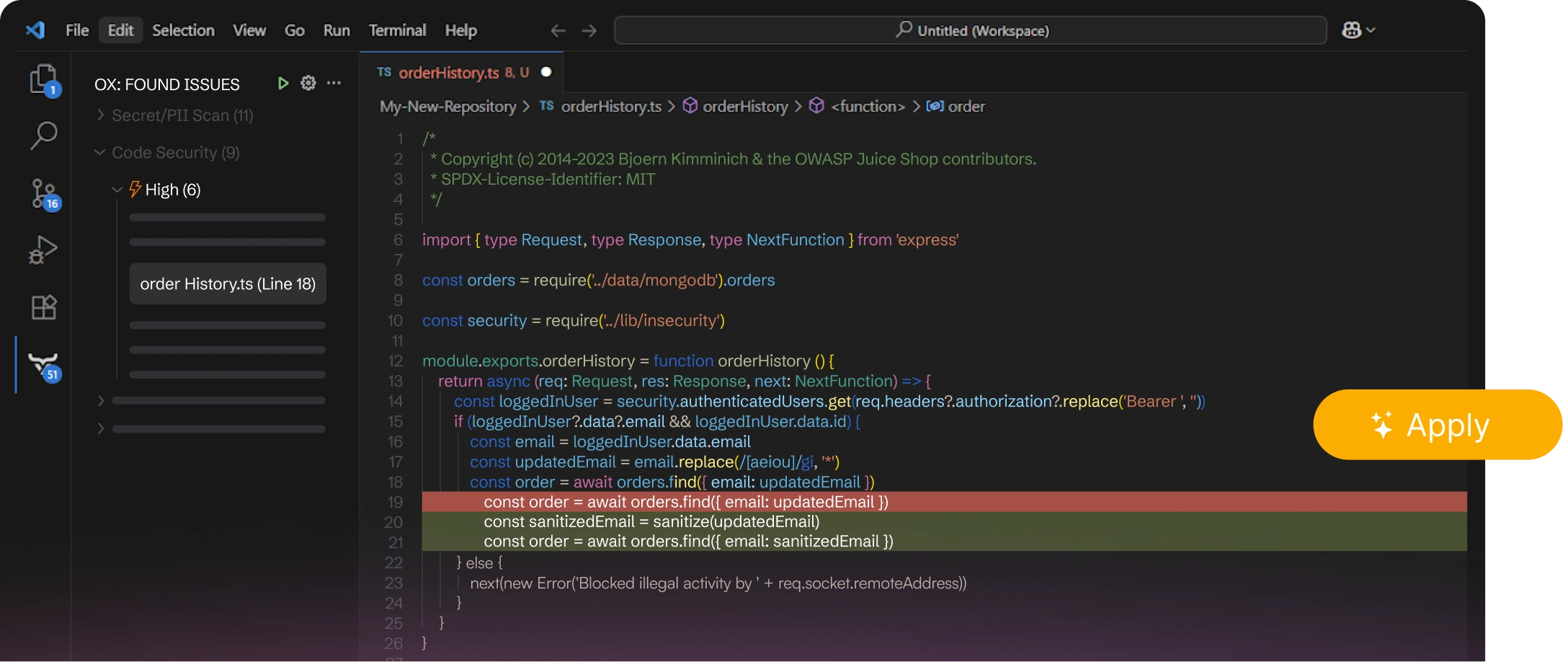
Task: Click the next(new Error line 23
Action: [x=718, y=583]
